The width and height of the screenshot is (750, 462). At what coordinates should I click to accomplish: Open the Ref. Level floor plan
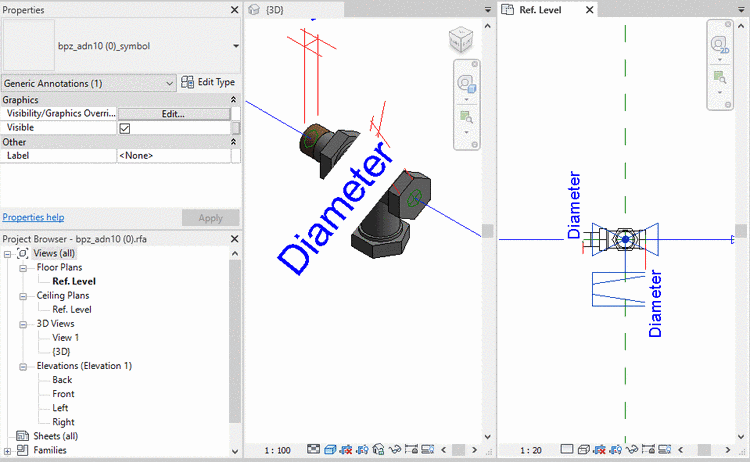pos(74,281)
